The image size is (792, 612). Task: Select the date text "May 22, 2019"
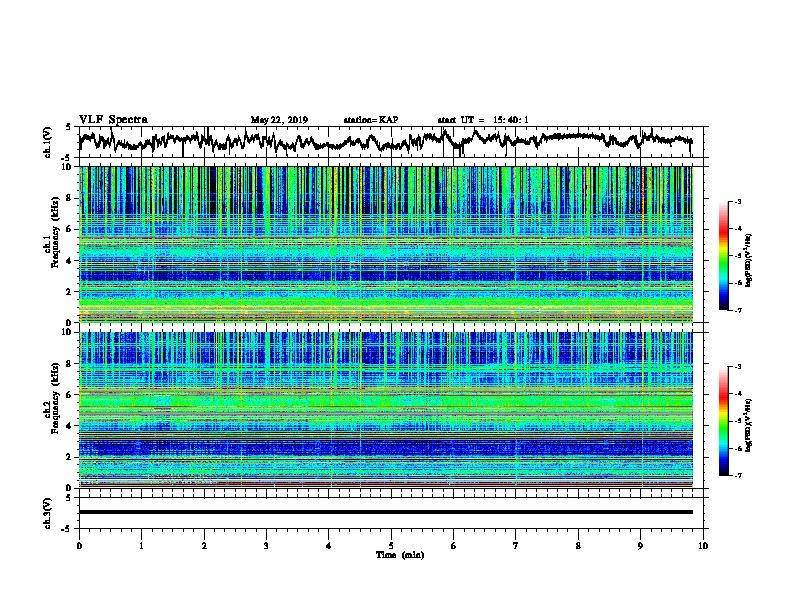(279, 120)
